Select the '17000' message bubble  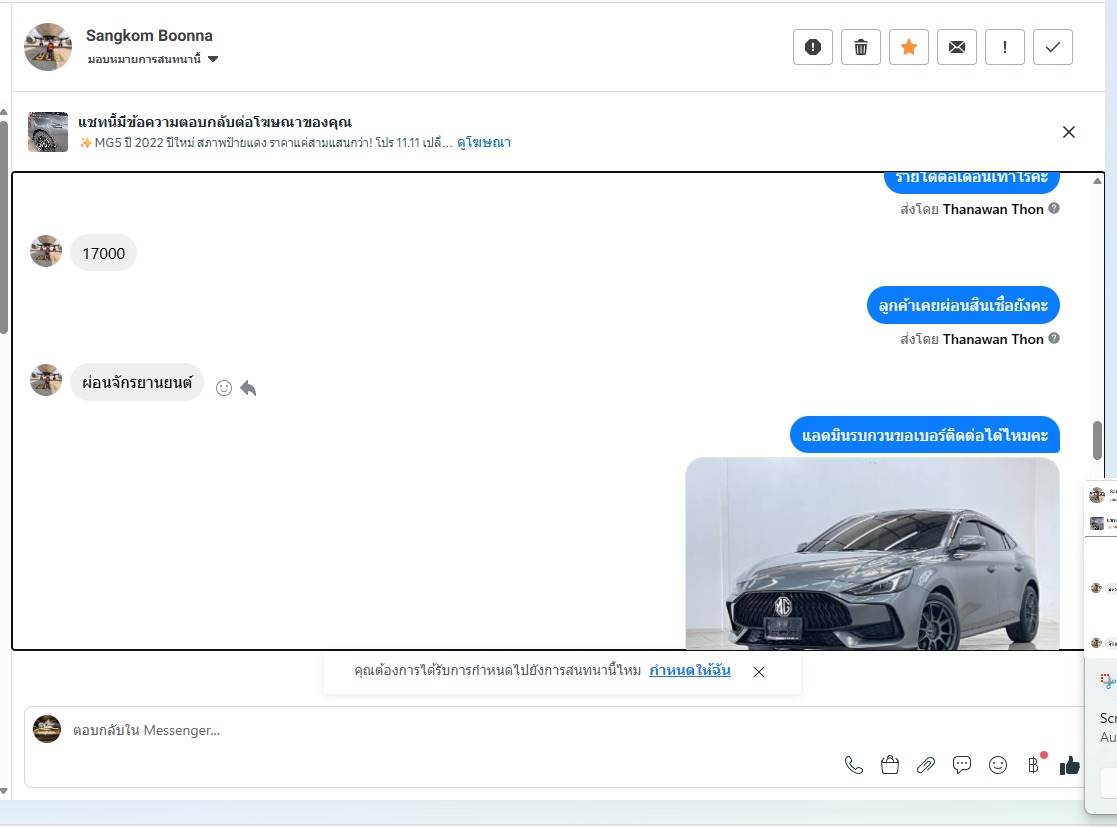coord(103,253)
